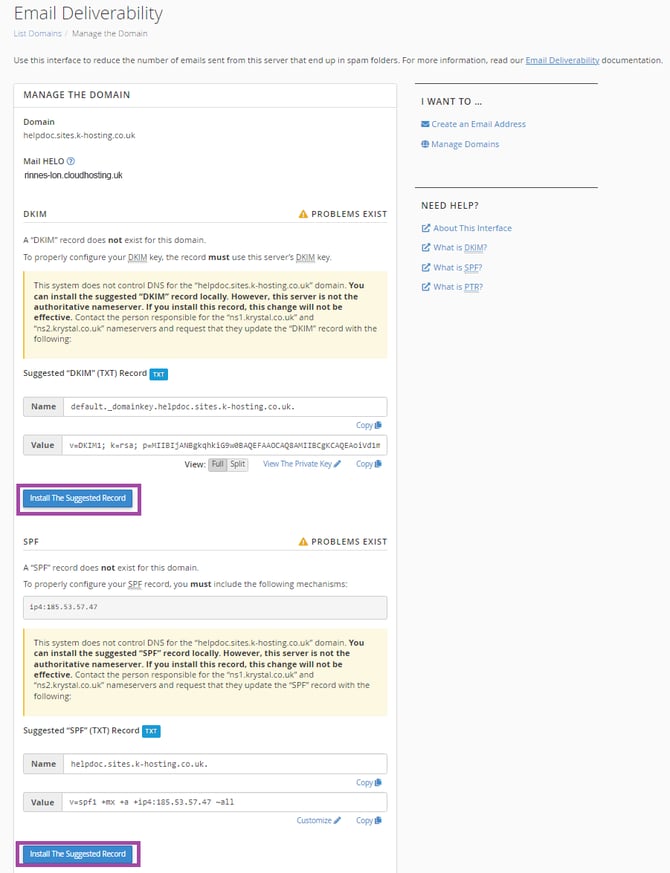Screen dimensions: 670x873
Task: Click Customize for the SPF record
Action: [319, 821]
